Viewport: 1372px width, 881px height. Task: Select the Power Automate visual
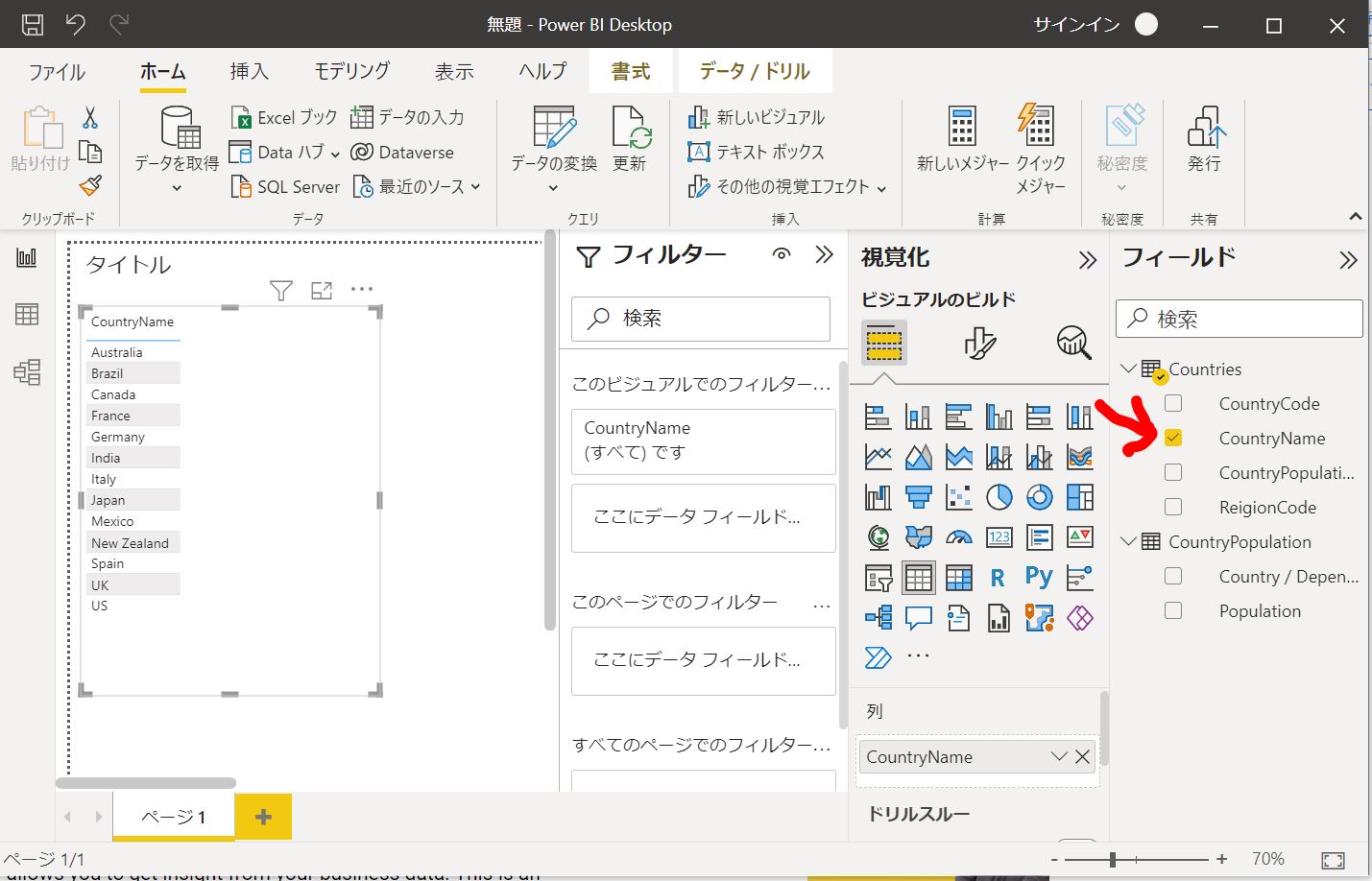[x=878, y=657]
